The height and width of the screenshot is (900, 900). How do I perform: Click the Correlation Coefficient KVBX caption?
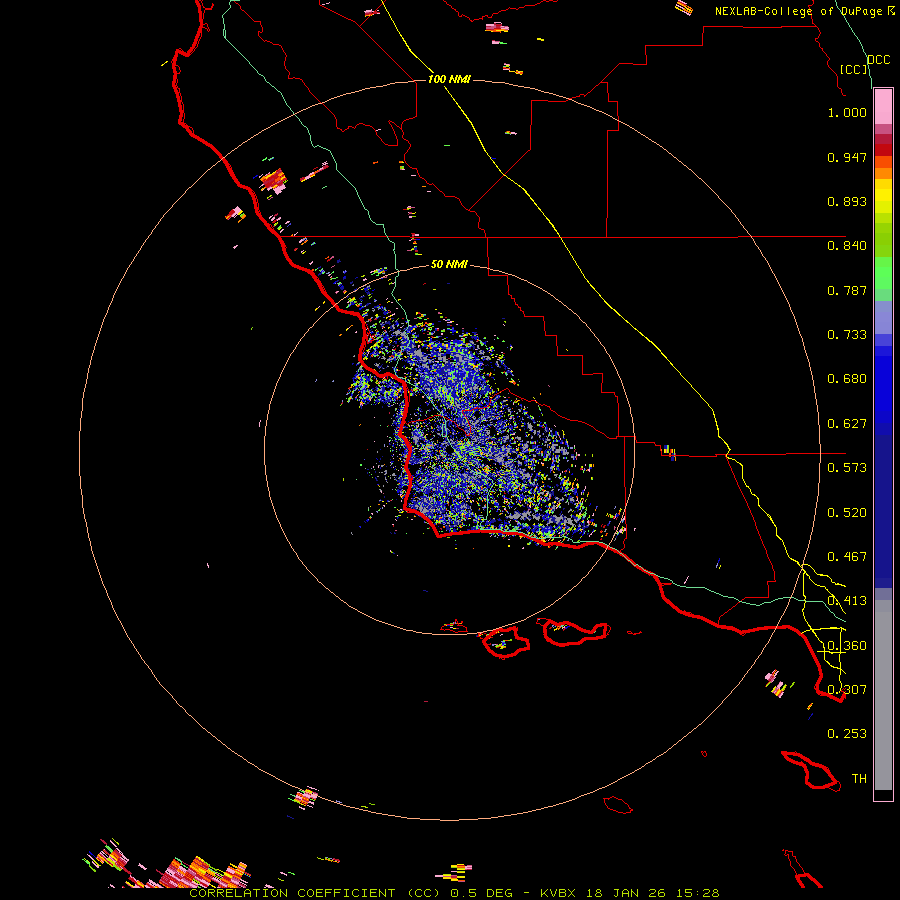[454, 893]
